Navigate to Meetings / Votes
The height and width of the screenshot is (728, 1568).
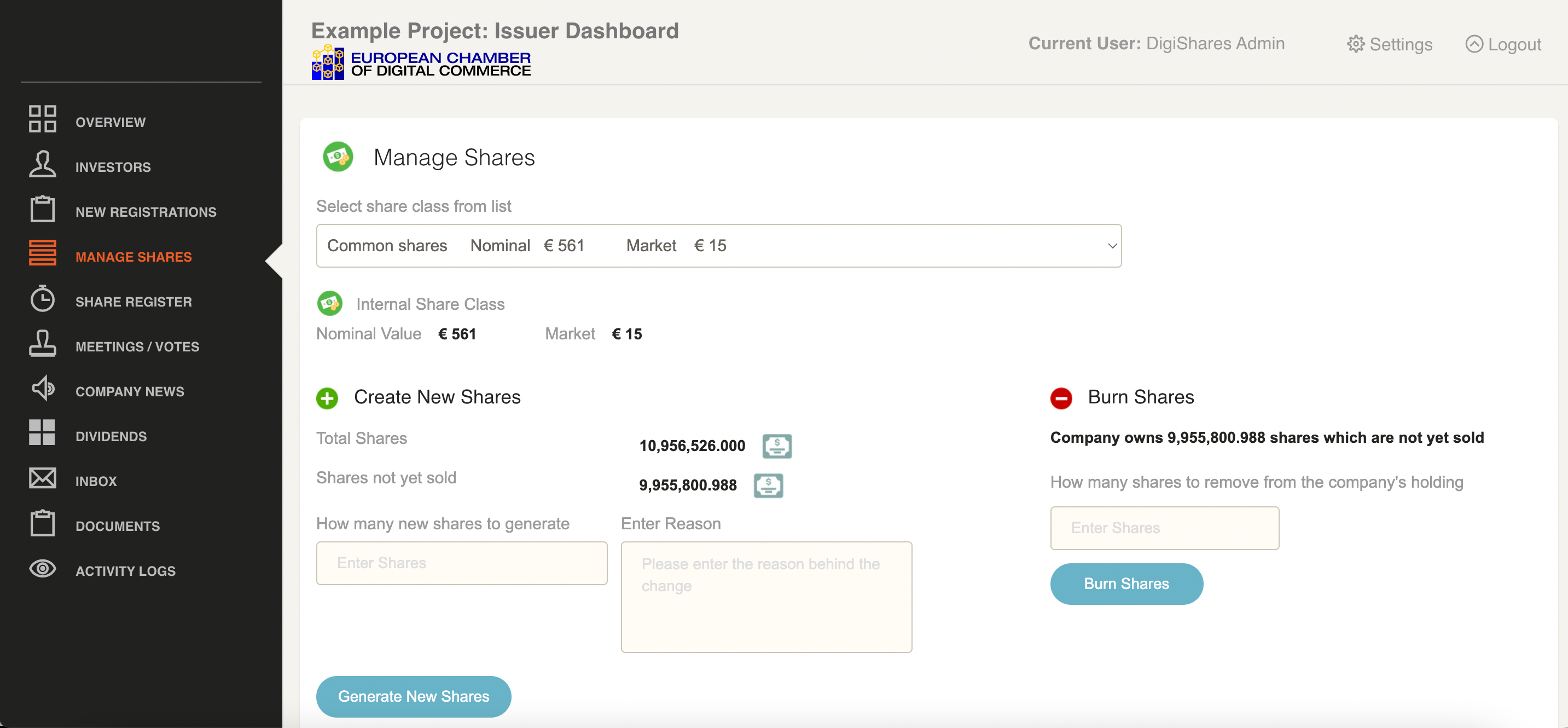click(x=137, y=346)
